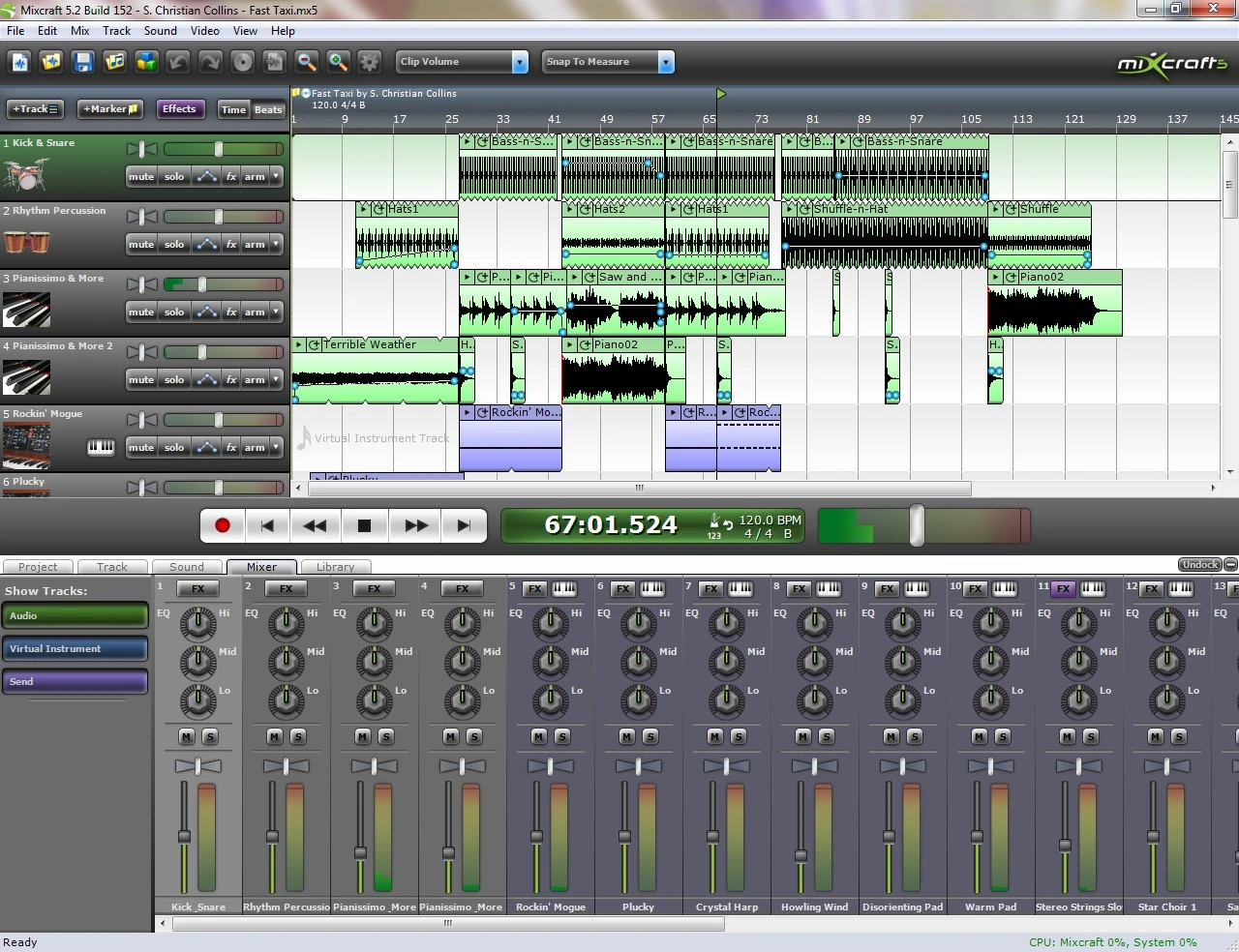The height and width of the screenshot is (952, 1239).
Task: Expand arm options arrow on Pianissimo & More
Action: click(x=276, y=312)
